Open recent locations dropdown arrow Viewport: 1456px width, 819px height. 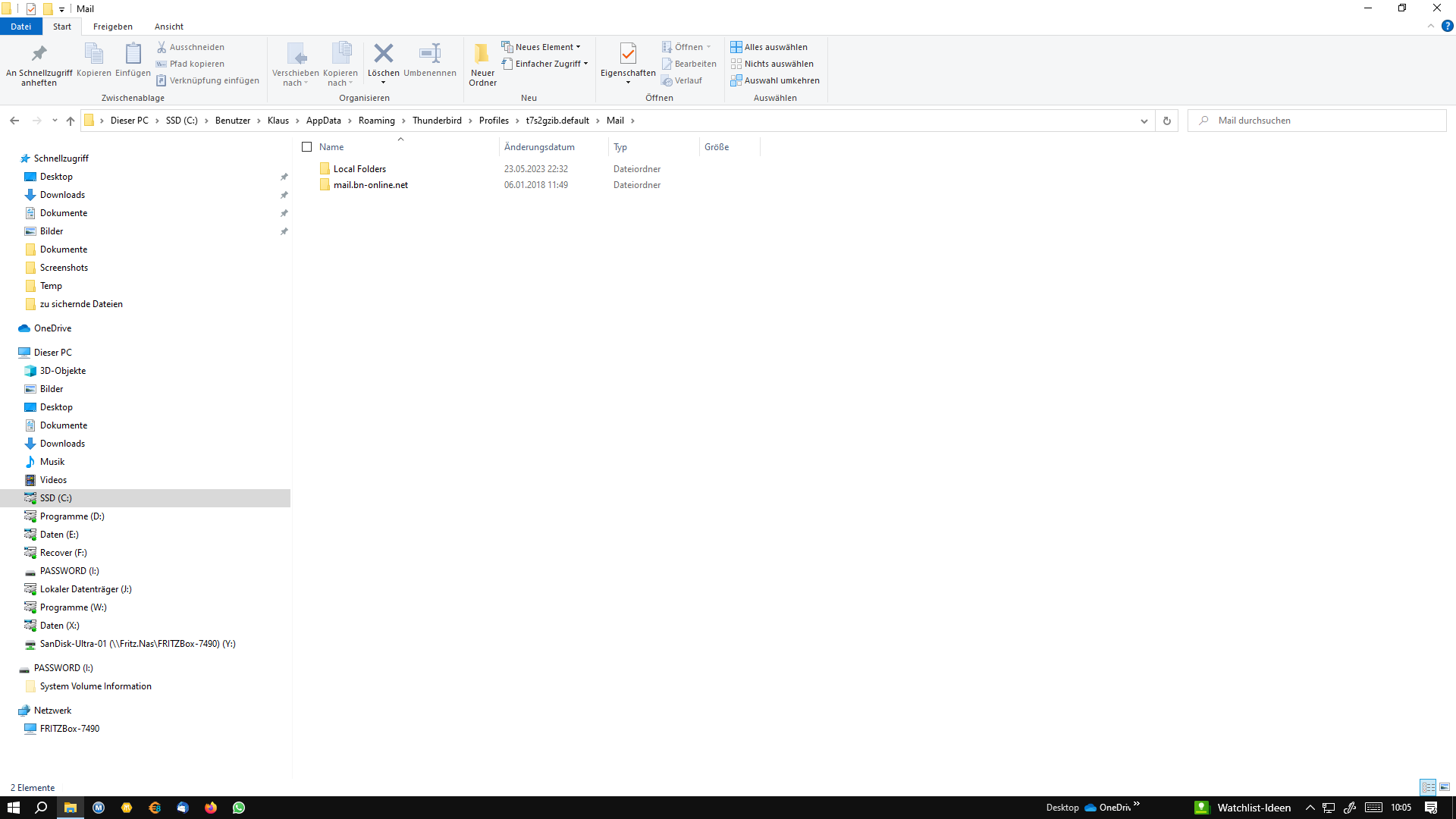55,121
